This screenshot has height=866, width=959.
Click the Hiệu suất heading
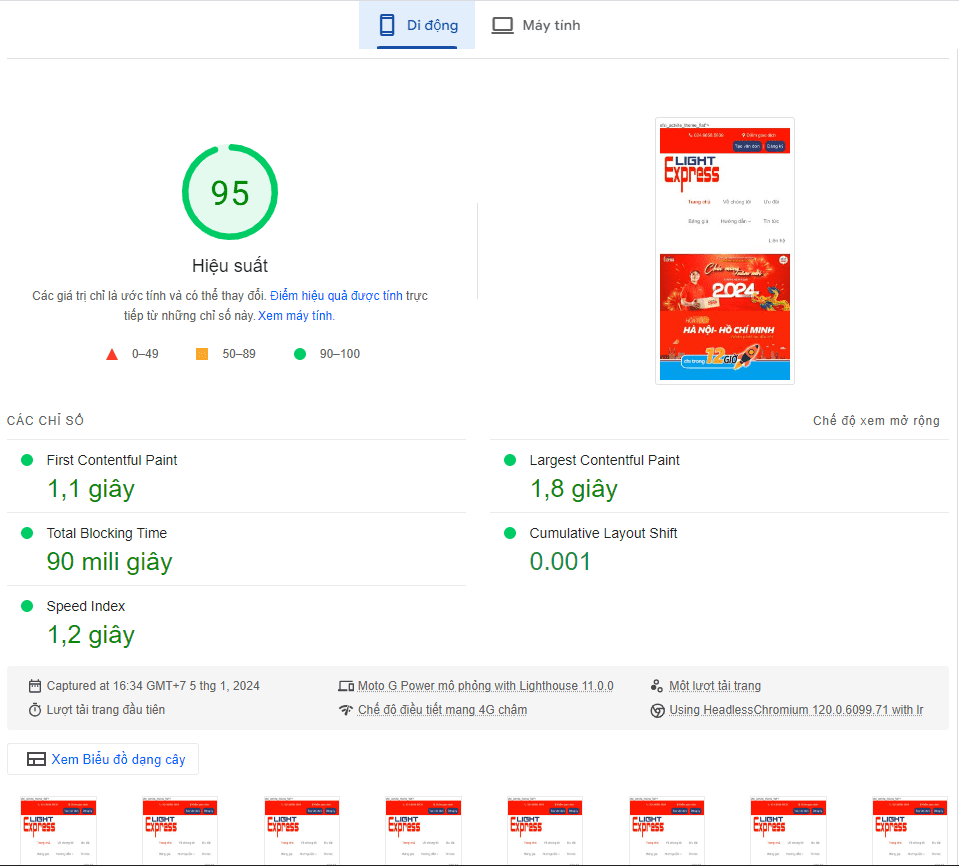pyautogui.click(x=230, y=266)
